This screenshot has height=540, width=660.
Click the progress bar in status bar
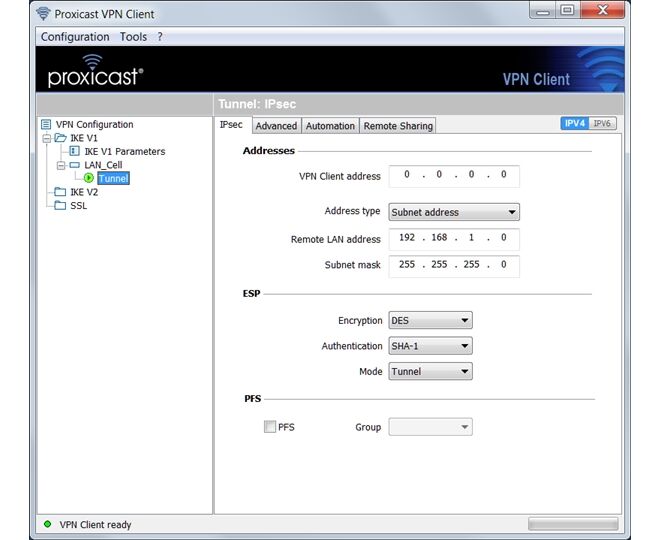point(573,524)
